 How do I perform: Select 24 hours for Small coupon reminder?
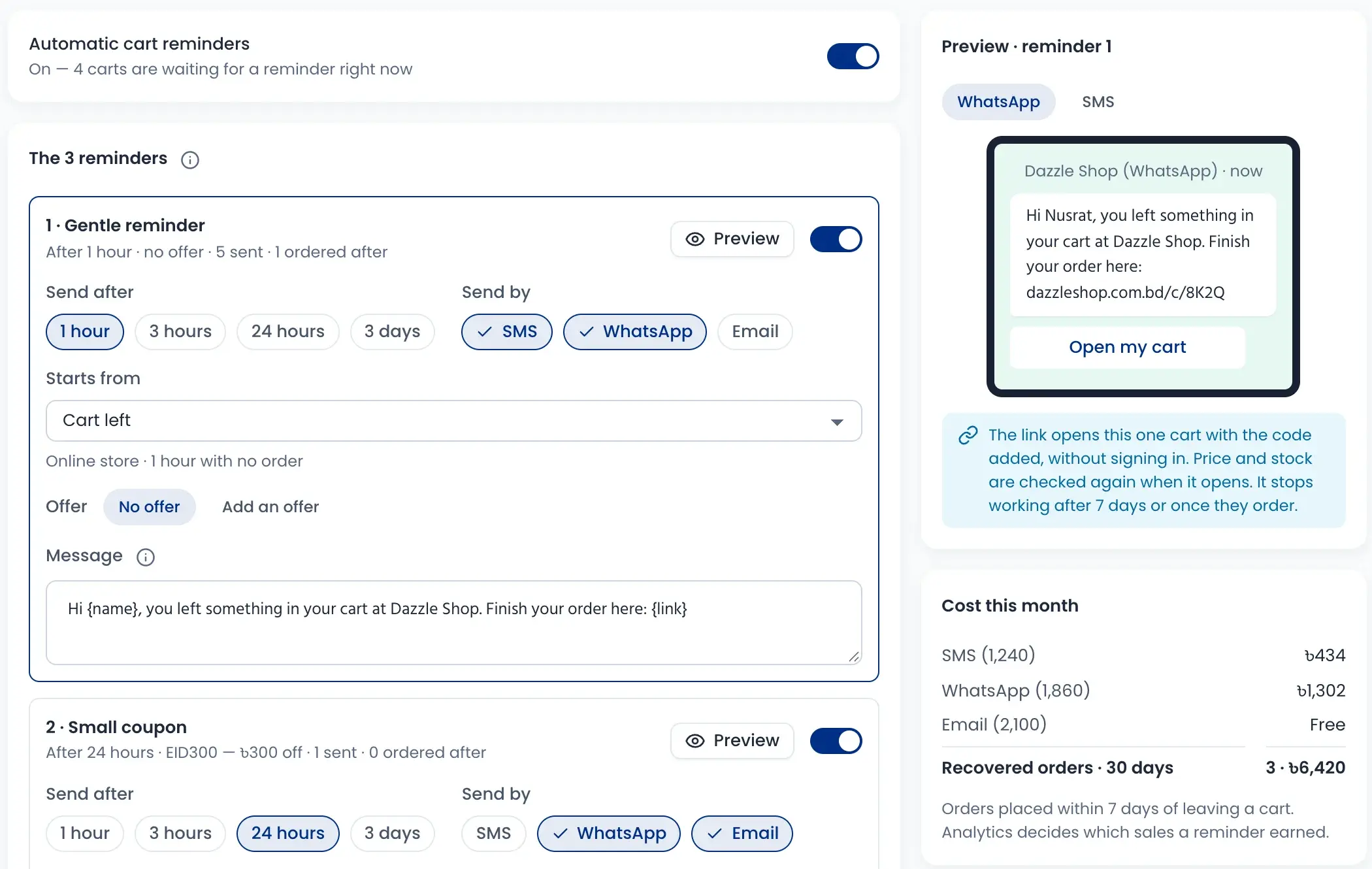[288, 834]
